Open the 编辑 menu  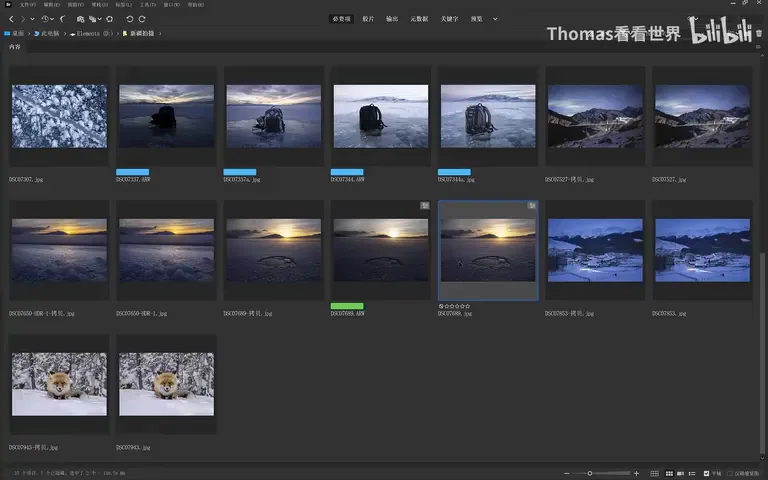point(51,4)
